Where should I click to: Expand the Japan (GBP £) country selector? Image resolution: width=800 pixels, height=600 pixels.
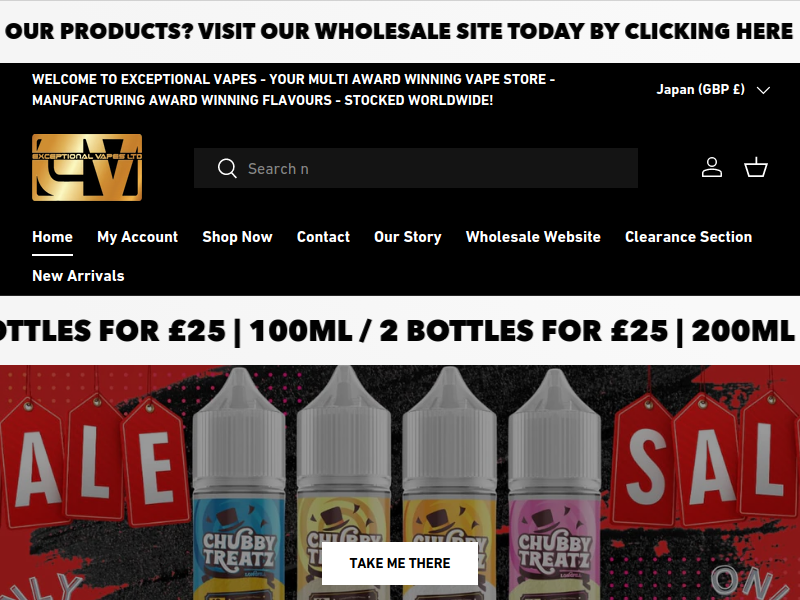(x=713, y=90)
